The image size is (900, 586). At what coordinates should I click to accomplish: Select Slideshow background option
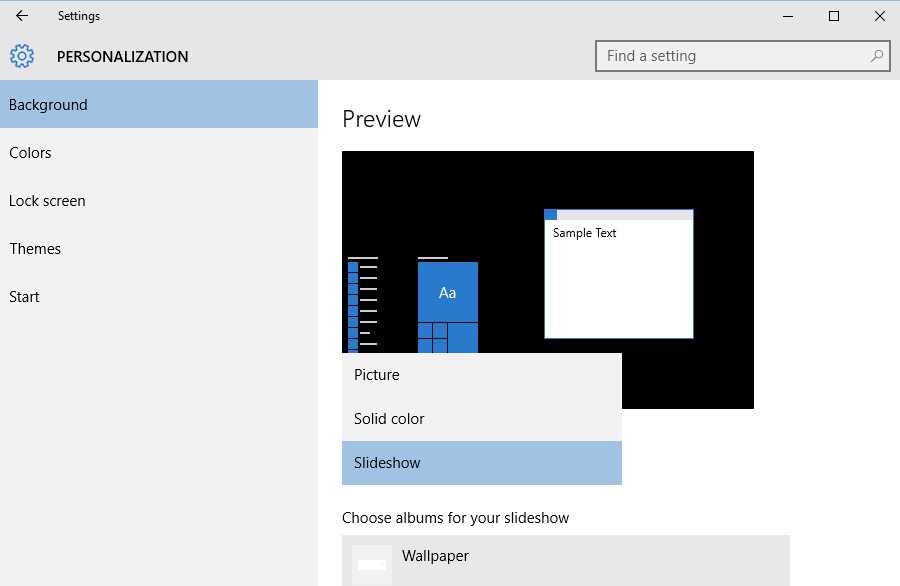coord(482,463)
